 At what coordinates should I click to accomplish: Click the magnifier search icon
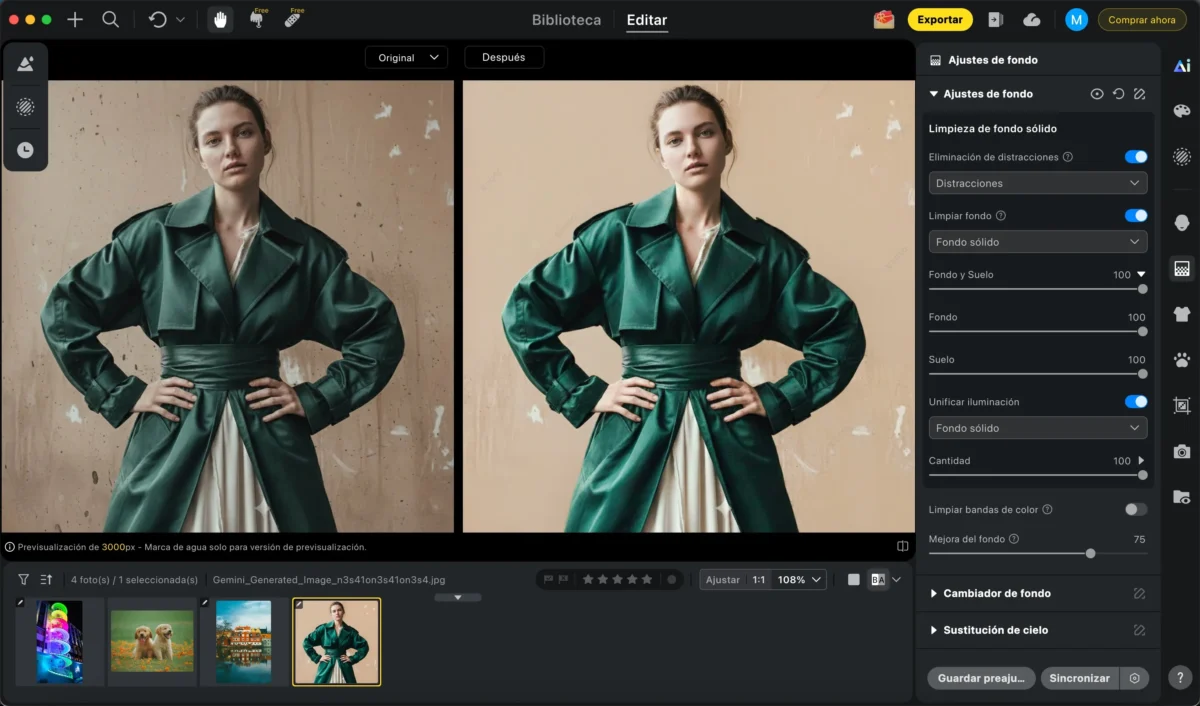point(111,20)
